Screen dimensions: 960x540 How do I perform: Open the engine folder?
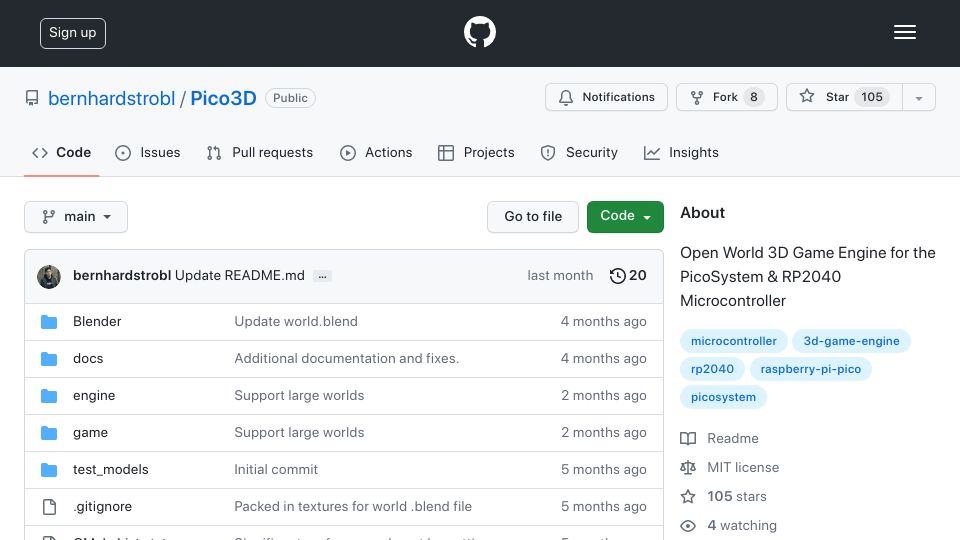point(94,396)
